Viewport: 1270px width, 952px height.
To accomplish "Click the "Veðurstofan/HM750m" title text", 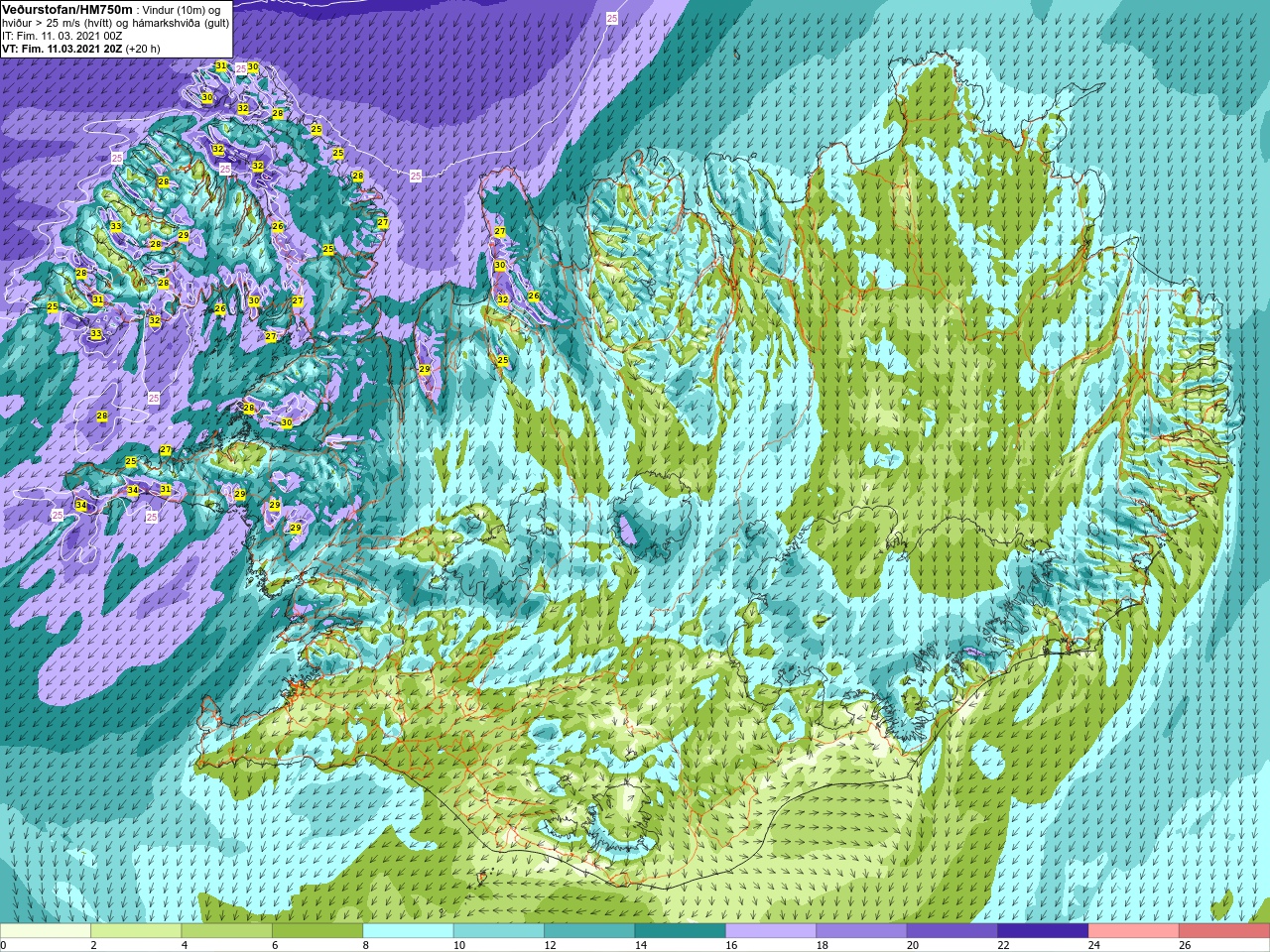I will point(66,9).
